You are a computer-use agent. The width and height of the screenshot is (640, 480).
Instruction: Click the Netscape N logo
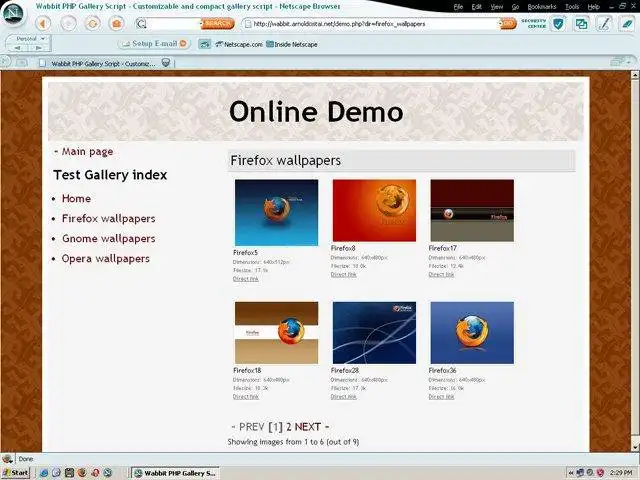[12, 13]
